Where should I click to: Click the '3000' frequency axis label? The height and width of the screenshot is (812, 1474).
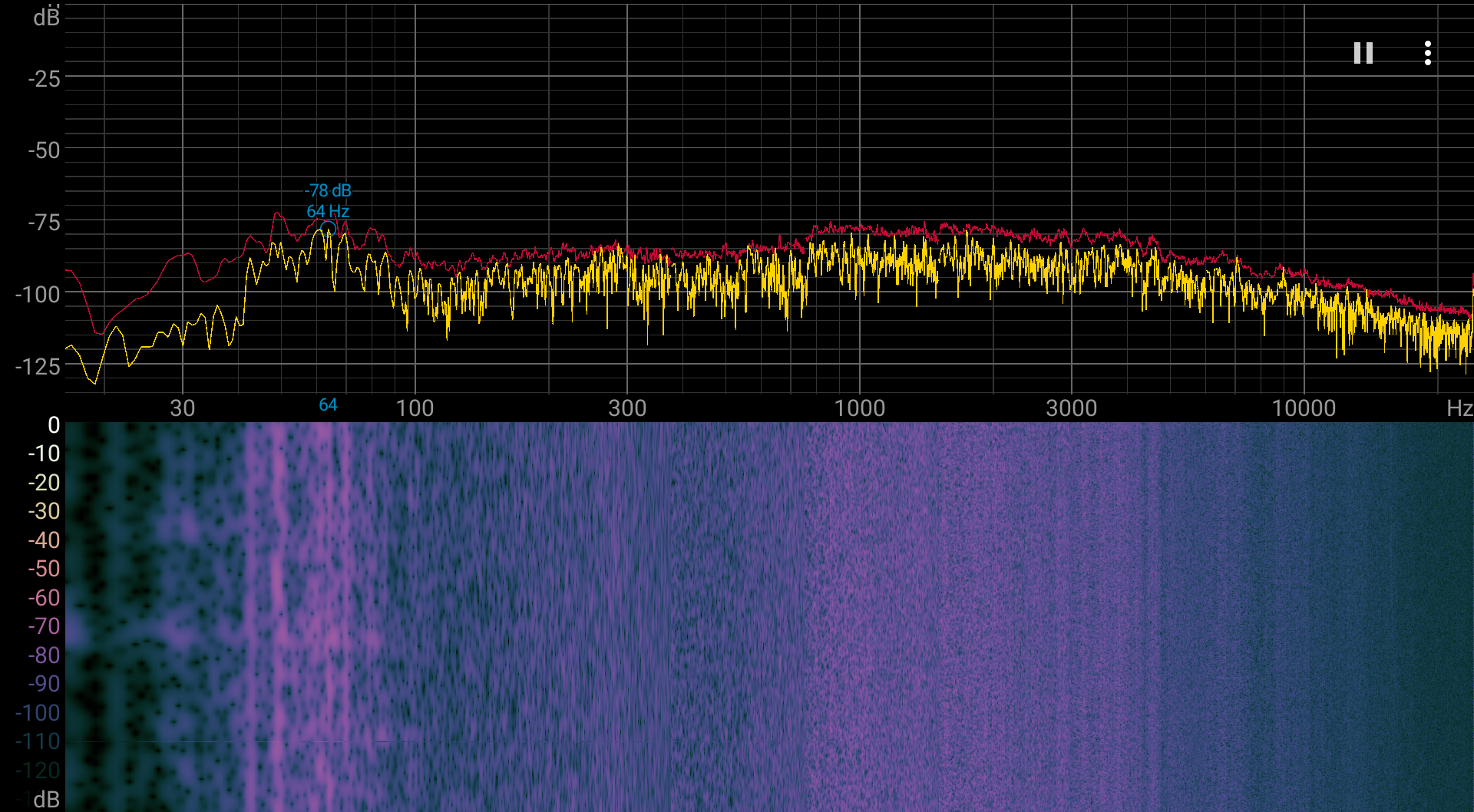[x=1071, y=408]
